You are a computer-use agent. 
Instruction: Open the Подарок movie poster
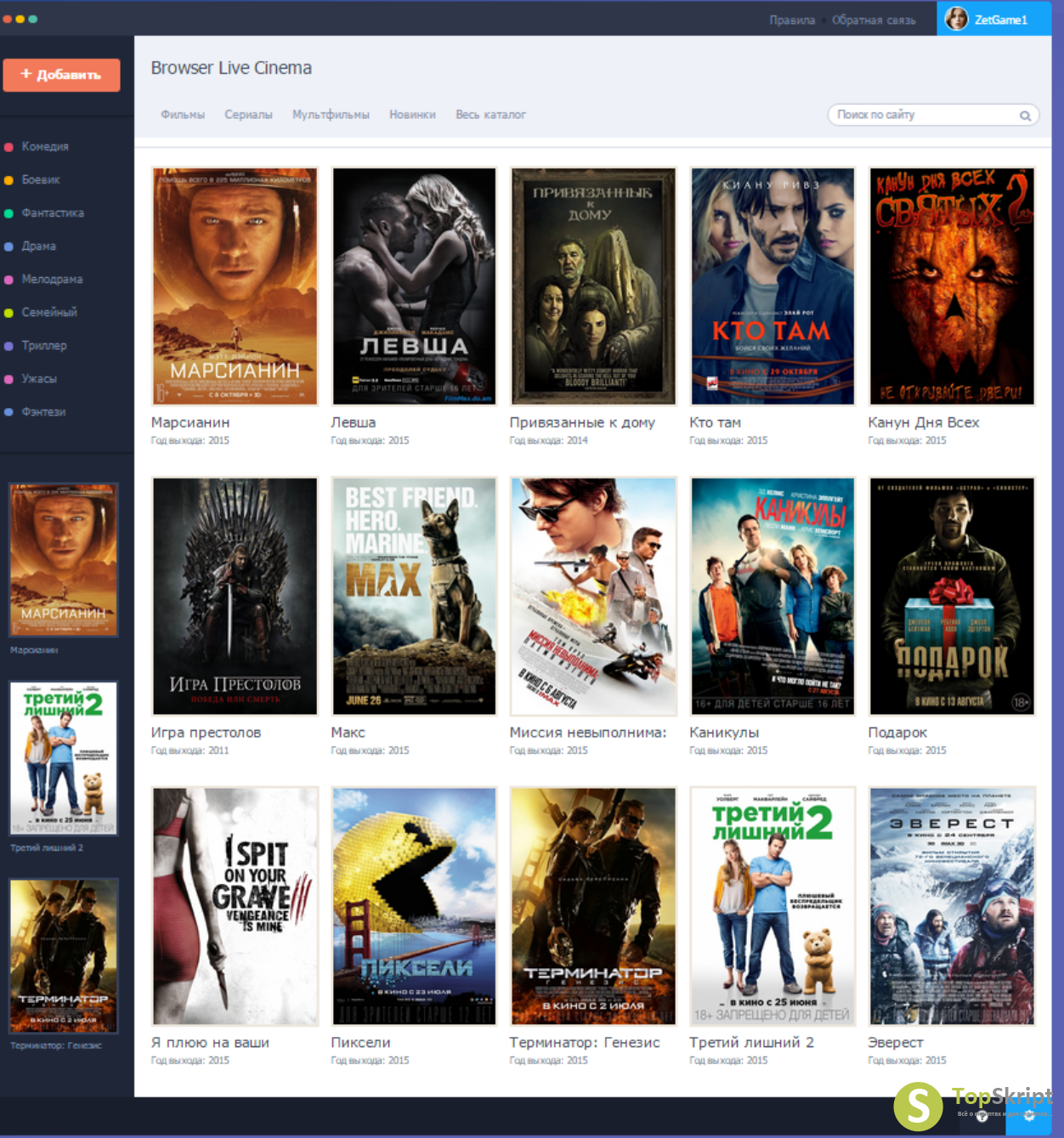point(952,596)
